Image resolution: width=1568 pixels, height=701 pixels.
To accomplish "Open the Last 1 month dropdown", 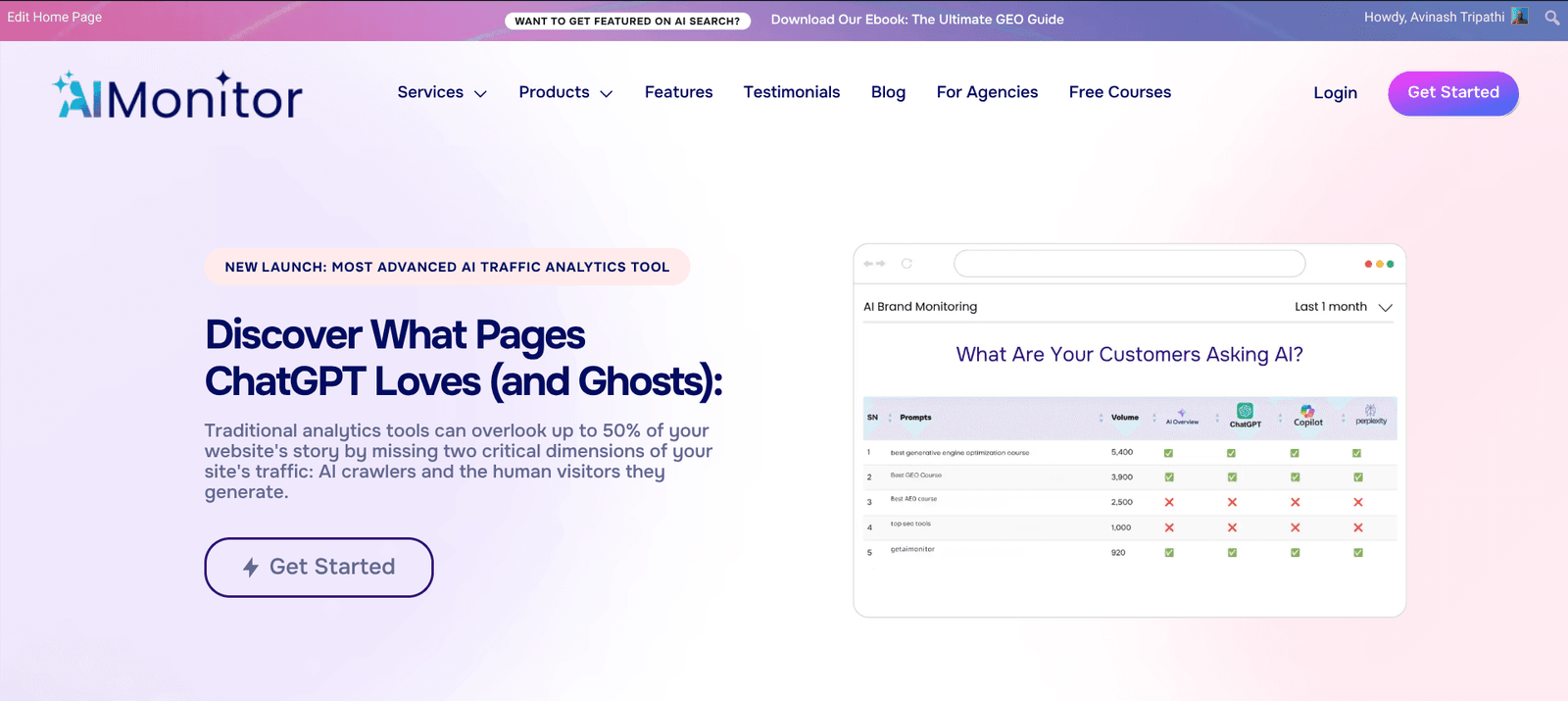I will [x=1344, y=307].
